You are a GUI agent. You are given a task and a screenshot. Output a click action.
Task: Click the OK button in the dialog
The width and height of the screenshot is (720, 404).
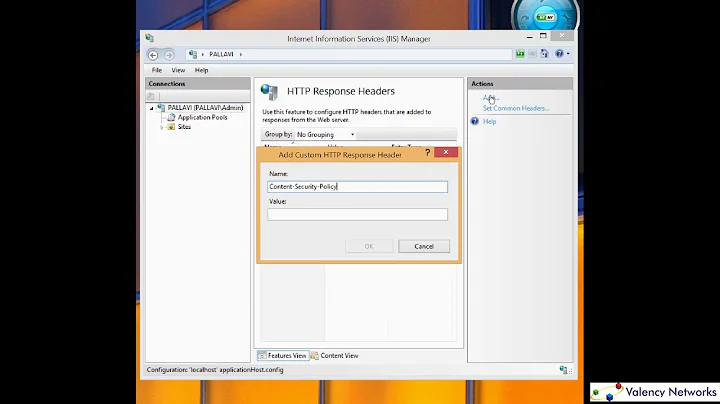coord(369,246)
